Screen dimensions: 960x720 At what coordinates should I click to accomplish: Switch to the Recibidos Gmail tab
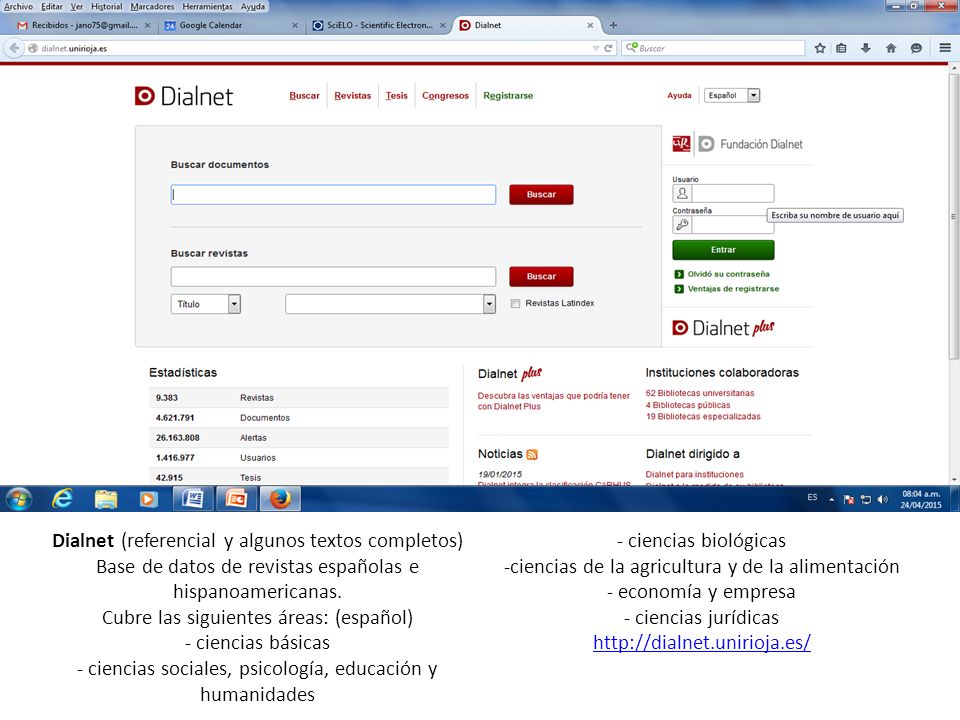click(83, 25)
